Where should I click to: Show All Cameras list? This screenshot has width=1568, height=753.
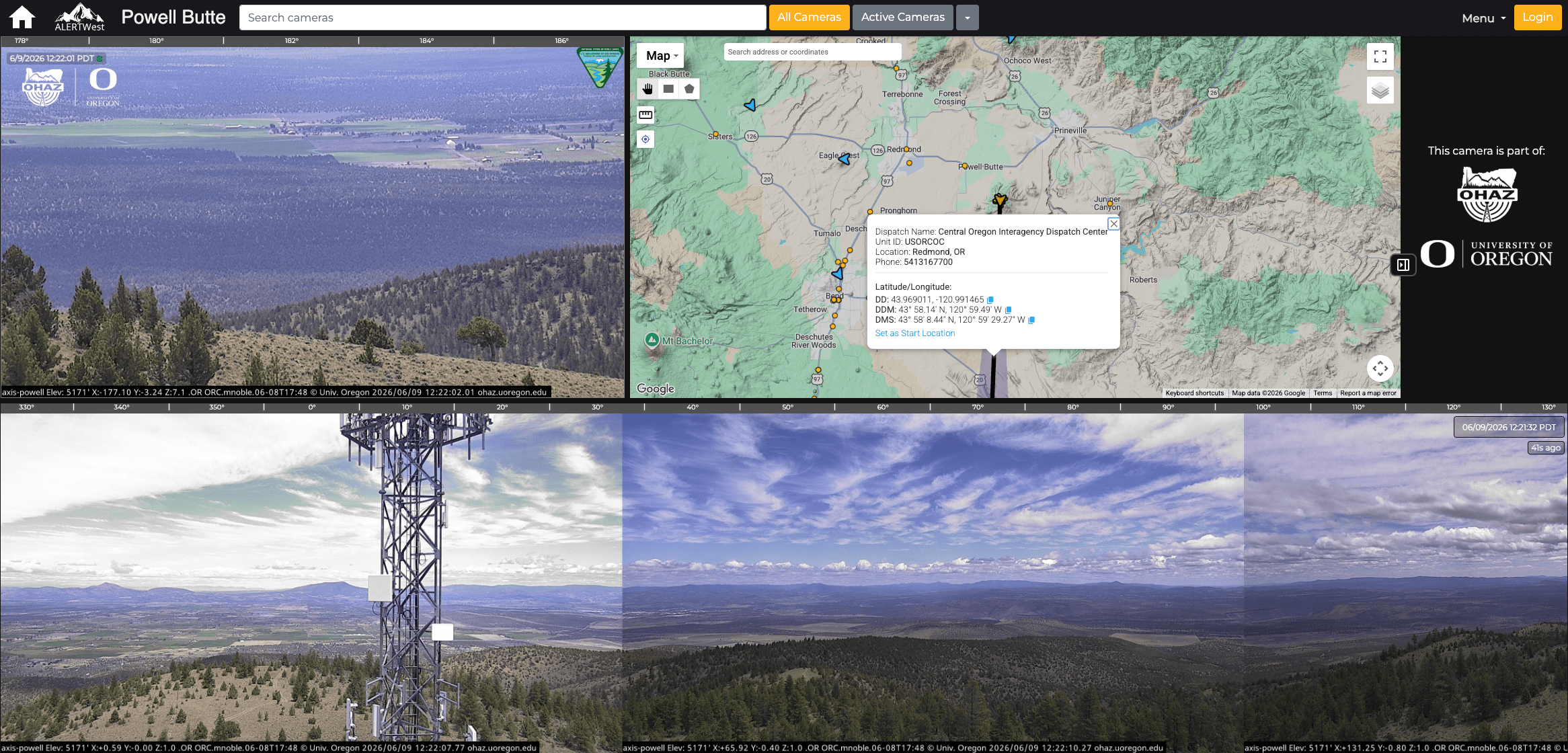[x=809, y=17]
